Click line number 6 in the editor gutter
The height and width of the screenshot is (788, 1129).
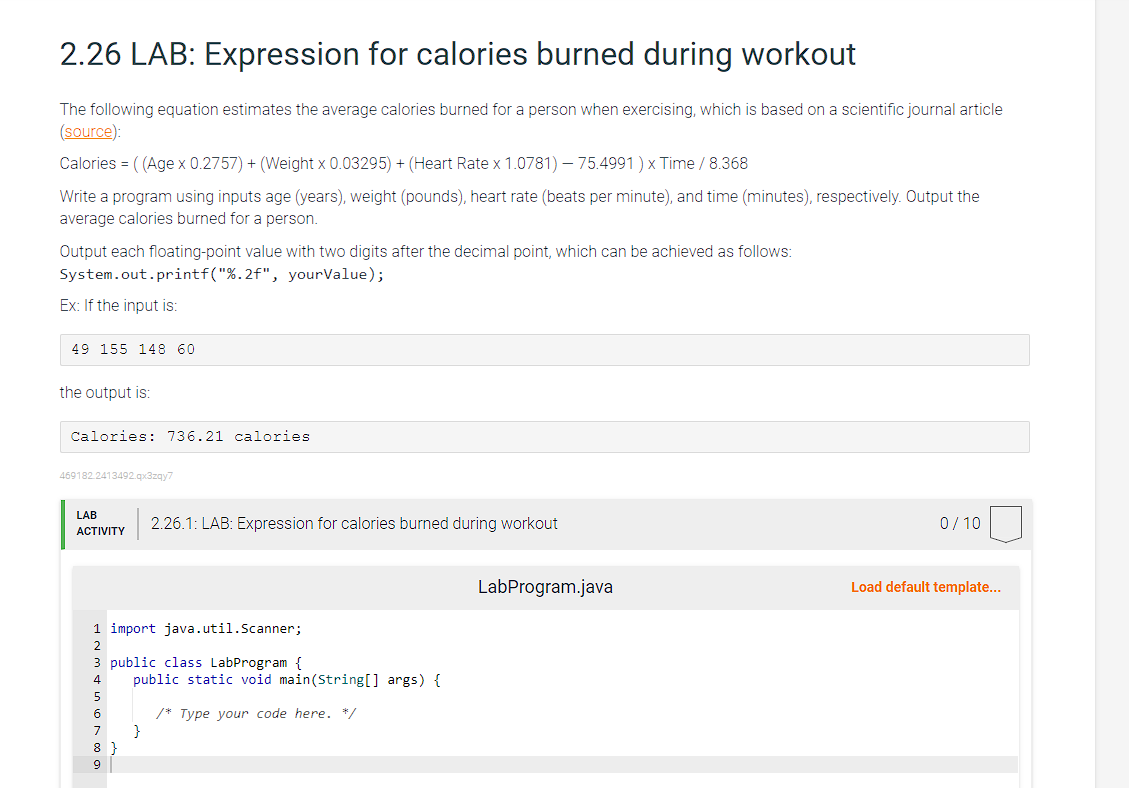coord(96,713)
